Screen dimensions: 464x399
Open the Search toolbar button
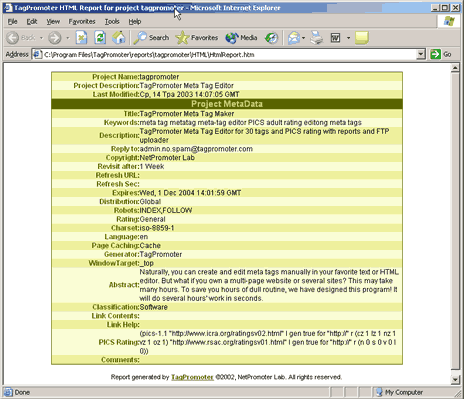[x=151, y=38]
